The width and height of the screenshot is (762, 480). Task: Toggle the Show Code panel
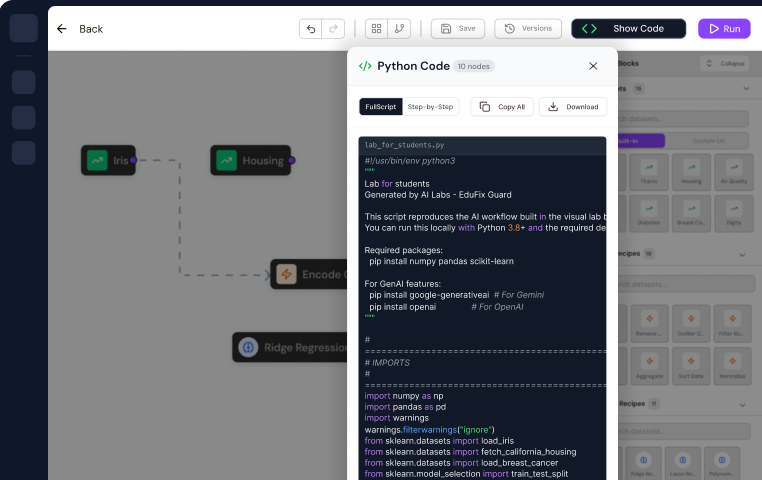click(x=628, y=29)
